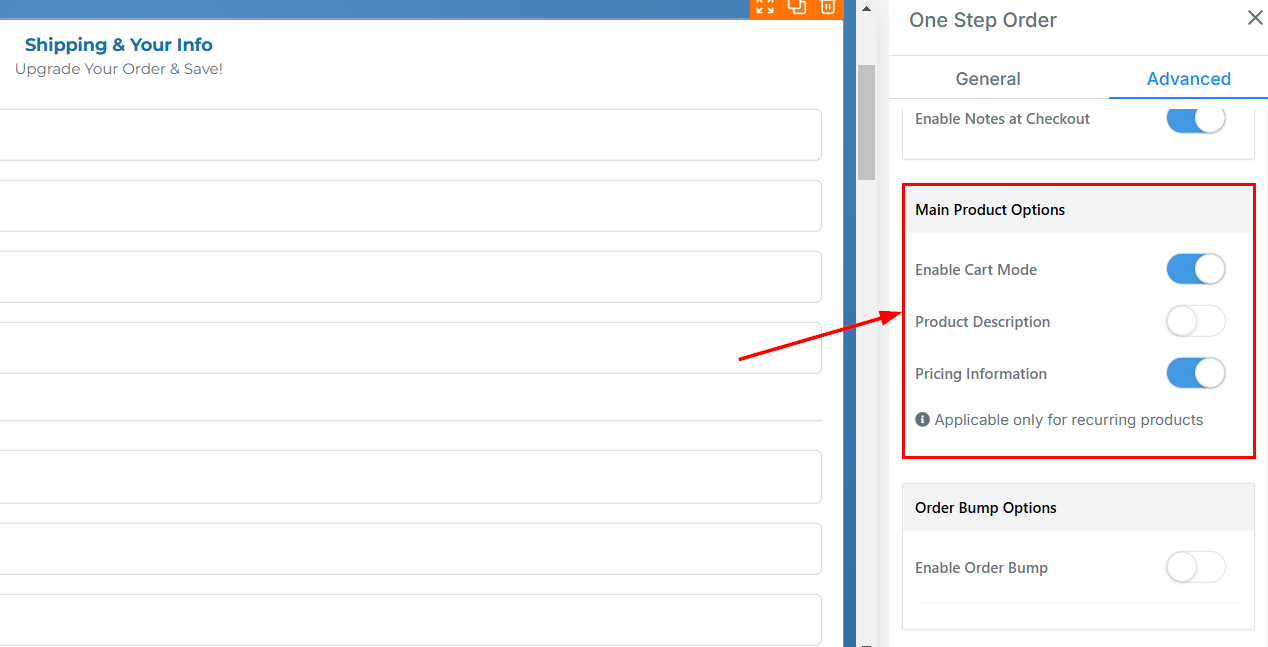Select the Advanced tab
The height and width of the screenshot is (647, 1268).
tap(1188, 79)
